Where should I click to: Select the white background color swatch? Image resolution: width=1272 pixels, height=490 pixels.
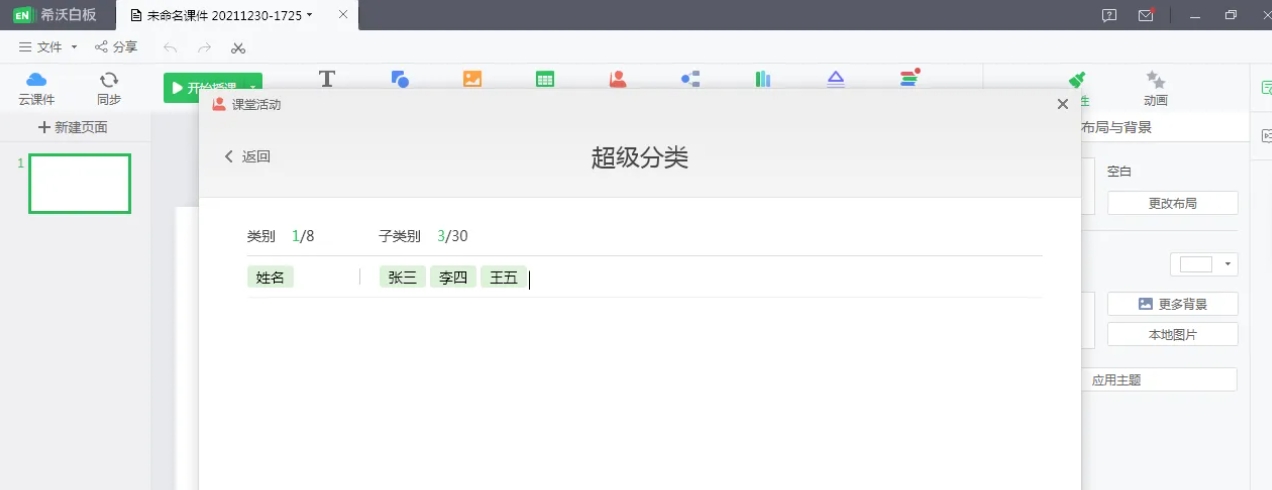click(1196, 265)
